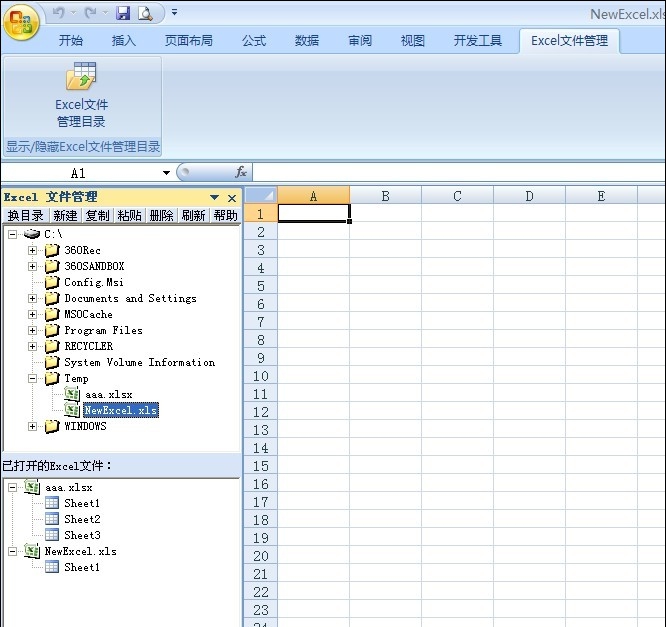
Task: Click the Office button orb
Action: coord(21,22)
